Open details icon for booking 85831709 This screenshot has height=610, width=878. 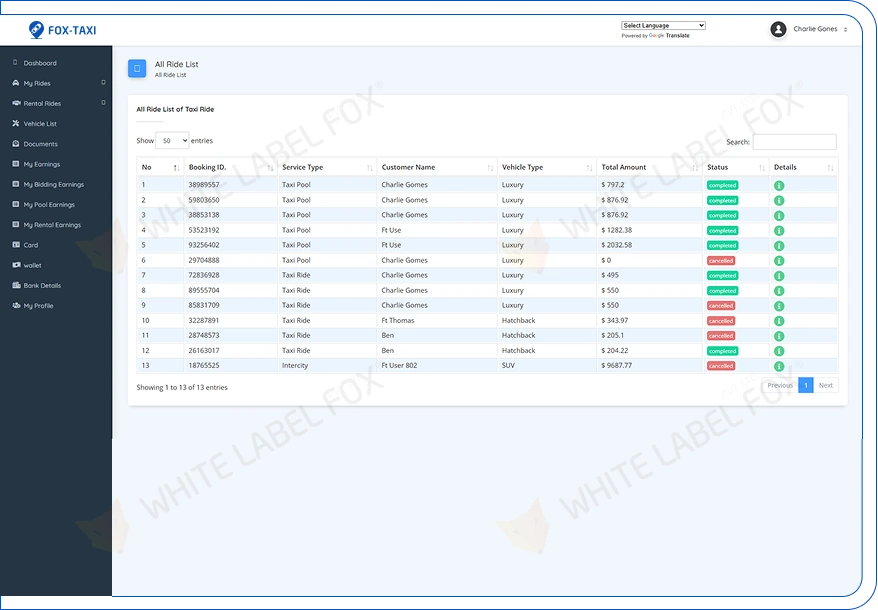pyautogui.click(x=779, y=306)
